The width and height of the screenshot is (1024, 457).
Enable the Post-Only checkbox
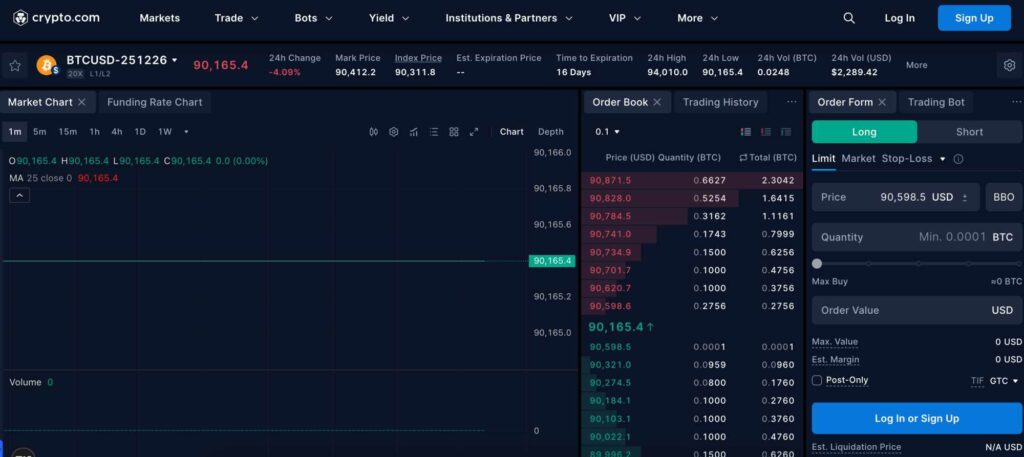pyautogui.click(x=816, y=380)
